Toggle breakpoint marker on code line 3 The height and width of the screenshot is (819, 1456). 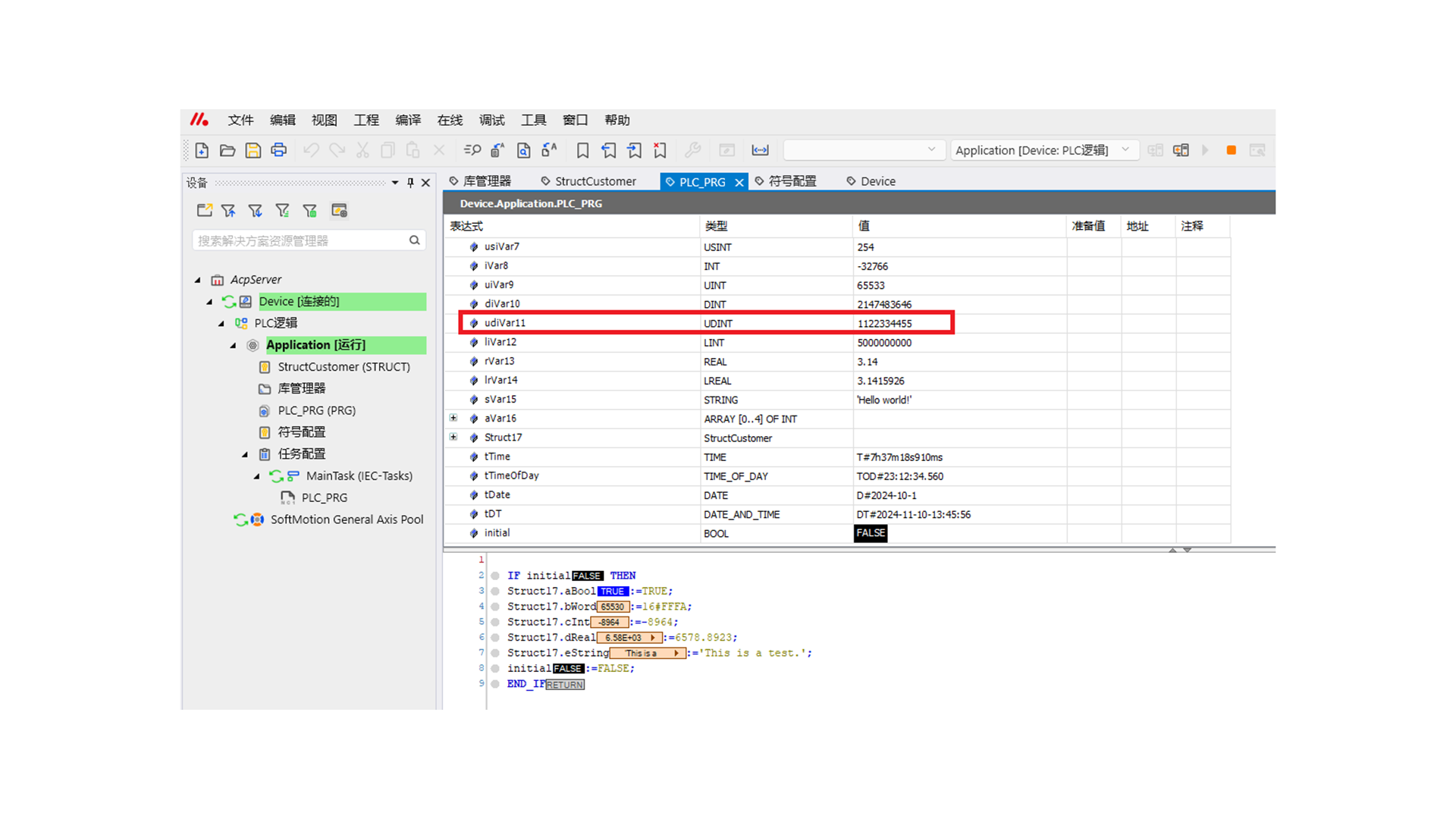coord(495,591)
